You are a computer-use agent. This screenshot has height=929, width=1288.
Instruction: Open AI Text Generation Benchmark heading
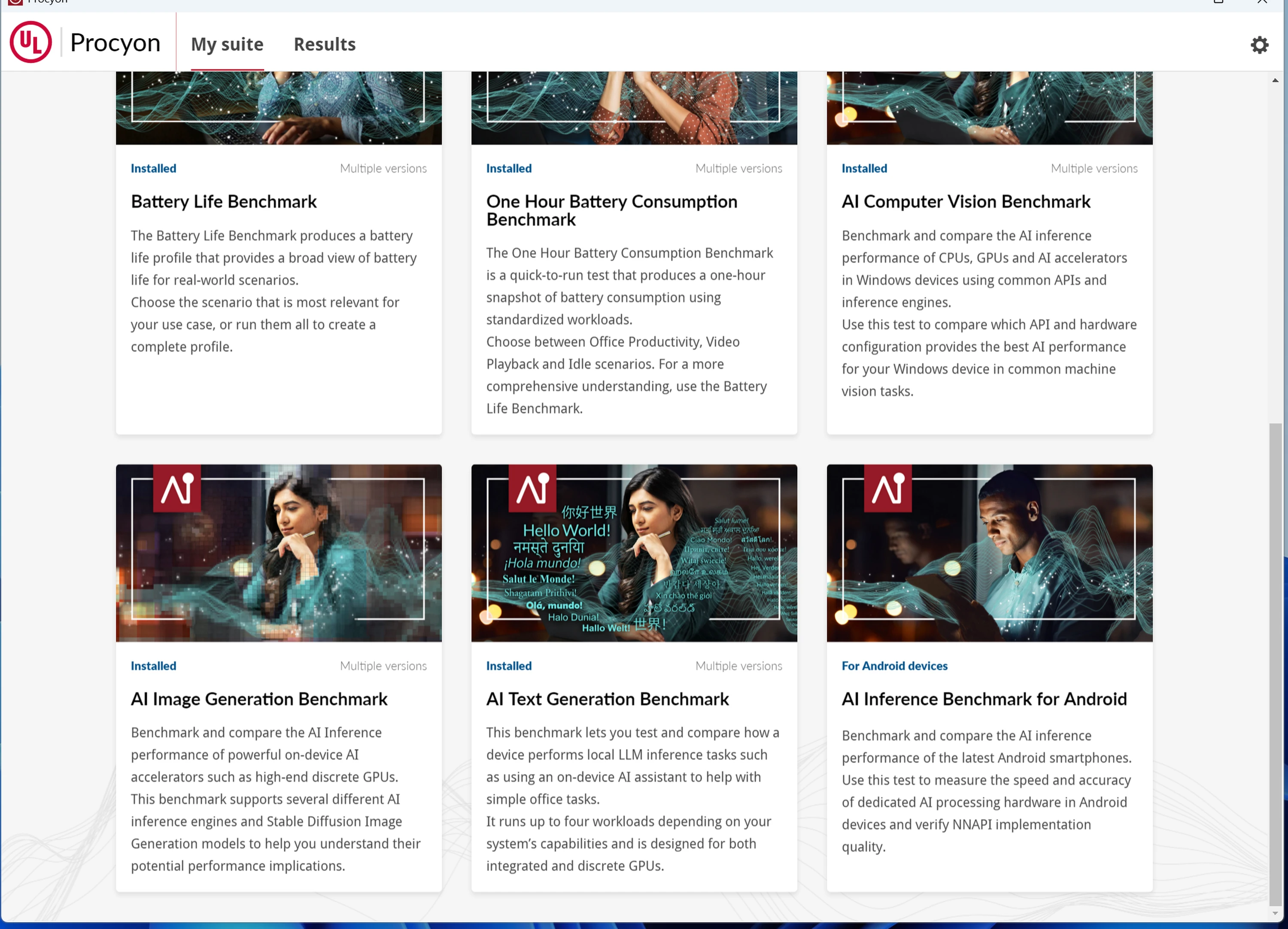607,699
